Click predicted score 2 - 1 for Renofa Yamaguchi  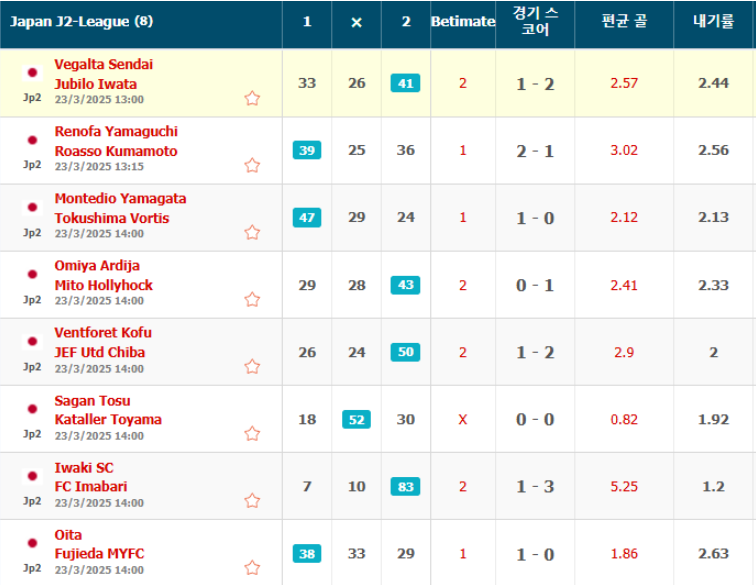[x=535, y=151]
